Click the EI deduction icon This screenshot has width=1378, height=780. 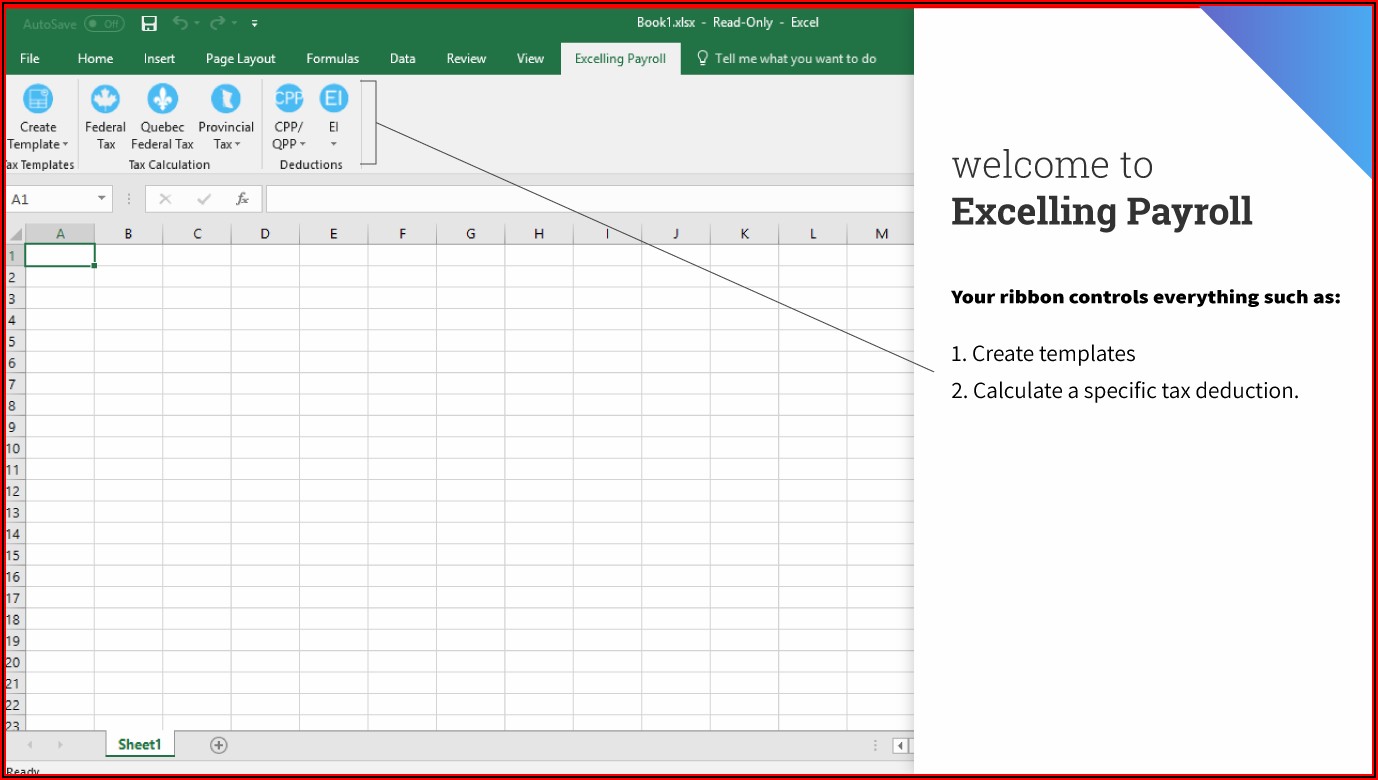pyautogui.click(x=333, y=98)
